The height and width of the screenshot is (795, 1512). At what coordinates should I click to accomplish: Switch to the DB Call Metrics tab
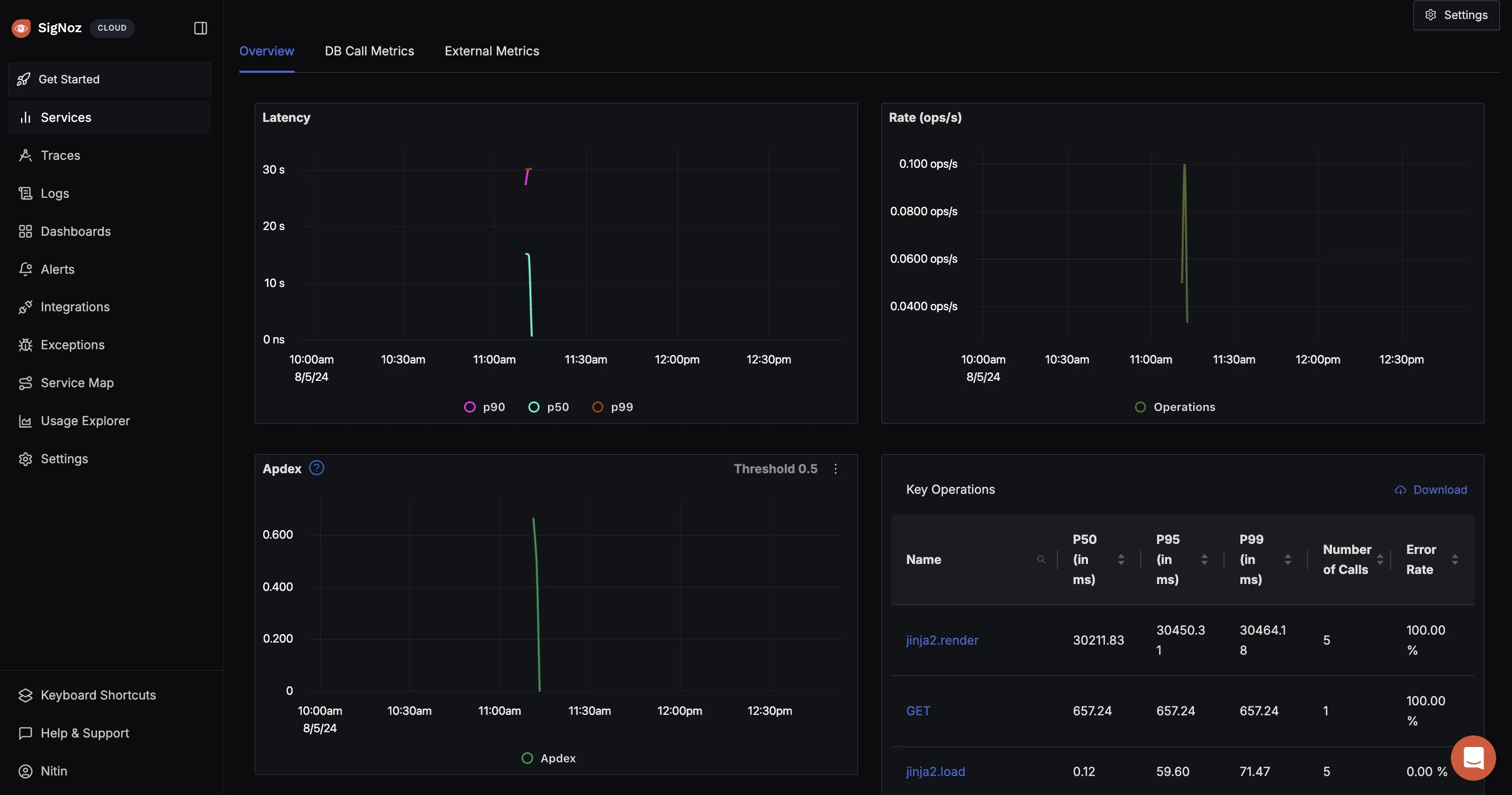pyautogui.click(x=369, y=51)
